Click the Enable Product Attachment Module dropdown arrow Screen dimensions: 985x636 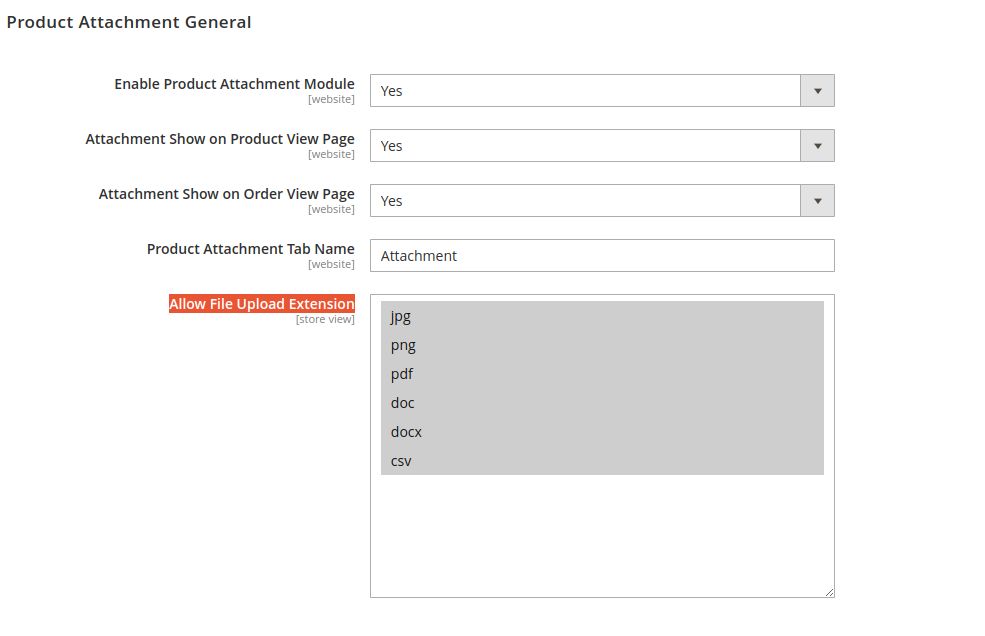coord(817,90)
